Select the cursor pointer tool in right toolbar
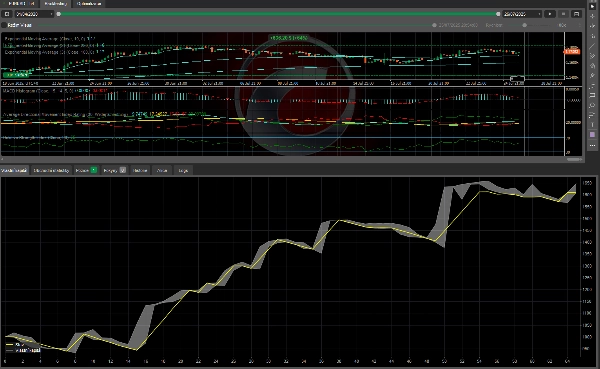Viewport: 600px width, 369px height. (x=592, y=6)
